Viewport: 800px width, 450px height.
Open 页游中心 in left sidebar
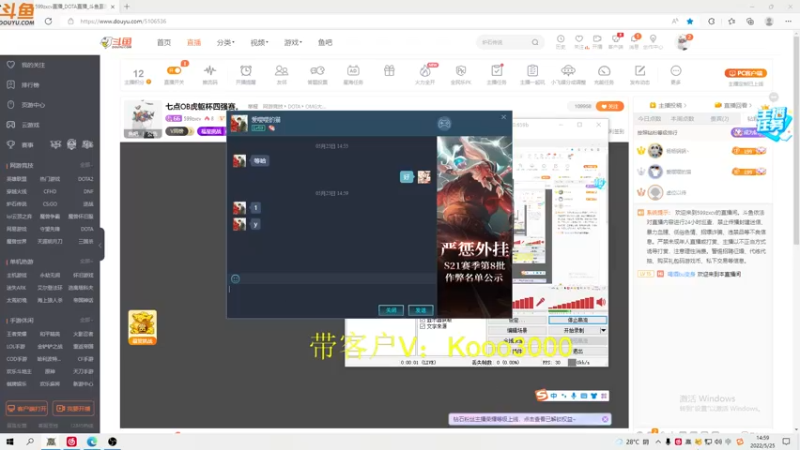(x=33, y=105)
